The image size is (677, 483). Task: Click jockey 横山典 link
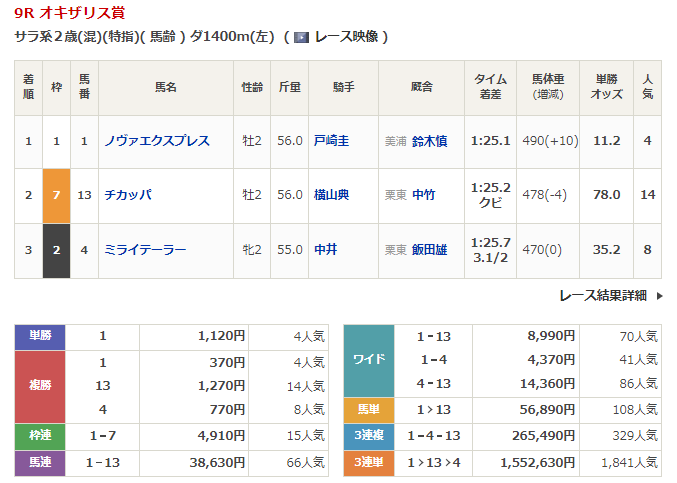point(331,195)
